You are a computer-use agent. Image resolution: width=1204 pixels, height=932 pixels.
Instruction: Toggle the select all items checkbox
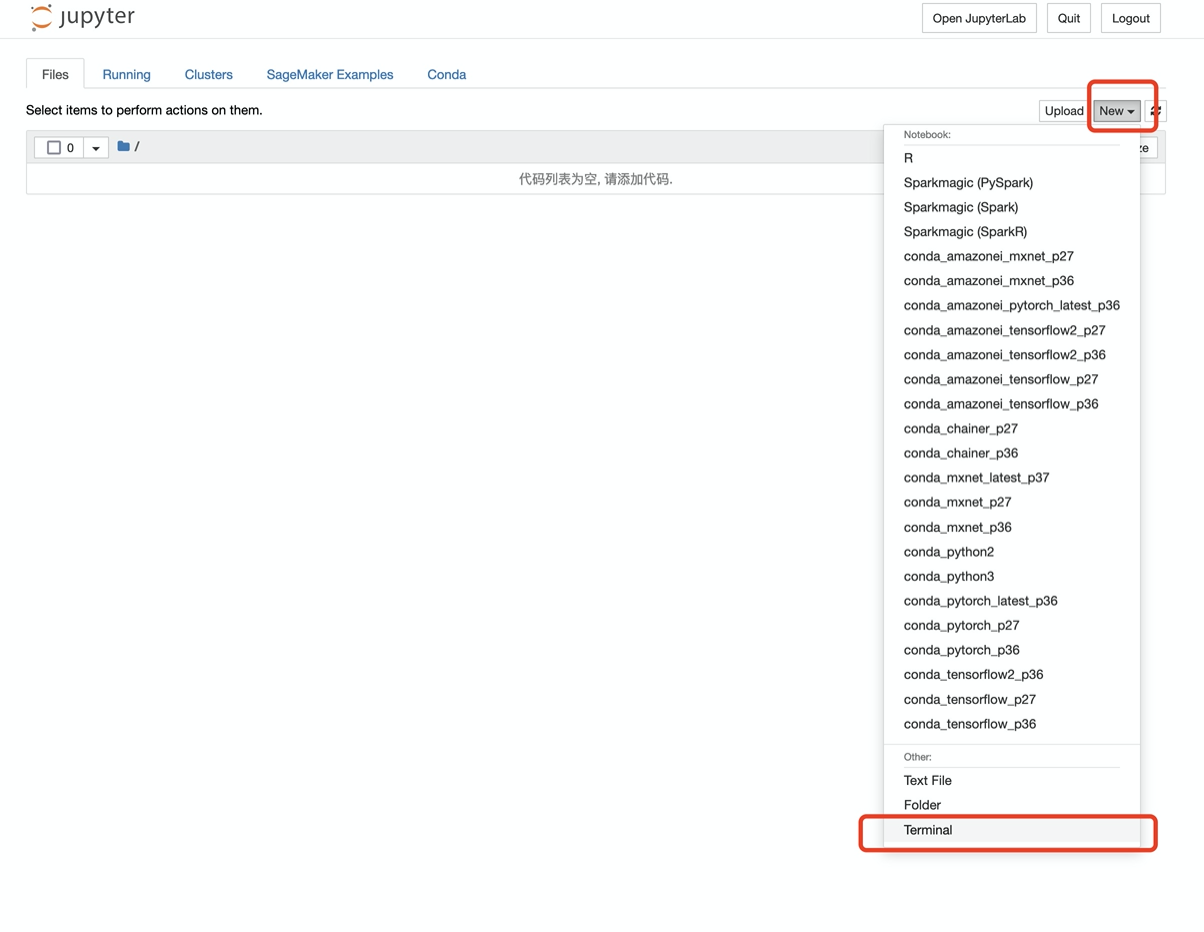pos(54,148)
